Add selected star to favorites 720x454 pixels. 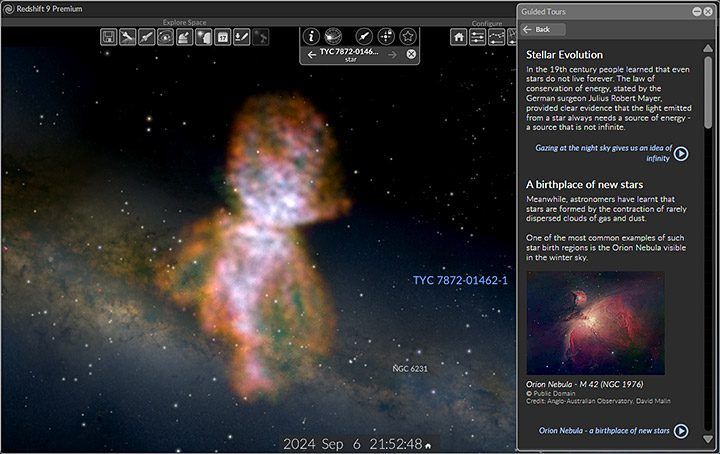407,36
